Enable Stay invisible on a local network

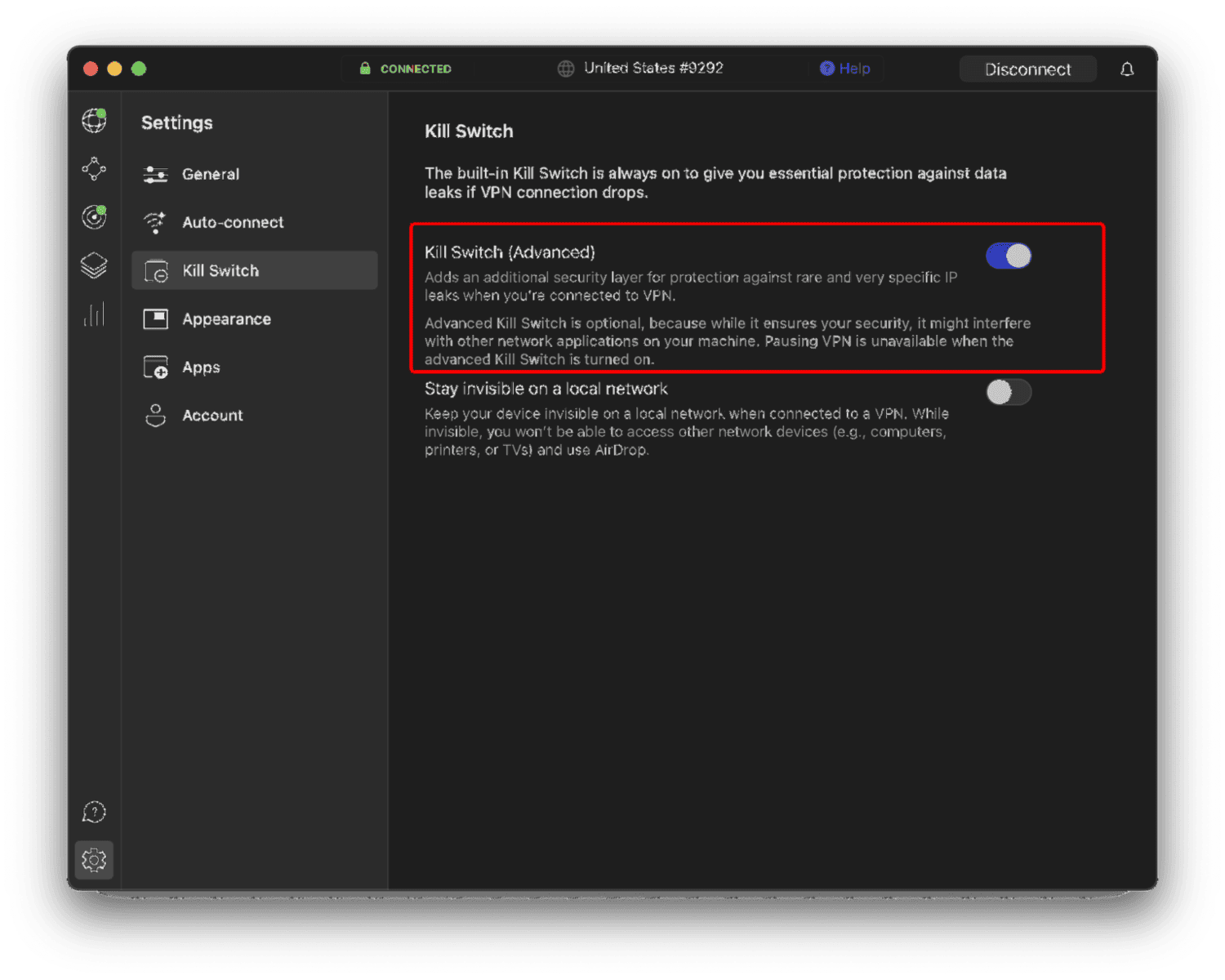coord(1009,392)
